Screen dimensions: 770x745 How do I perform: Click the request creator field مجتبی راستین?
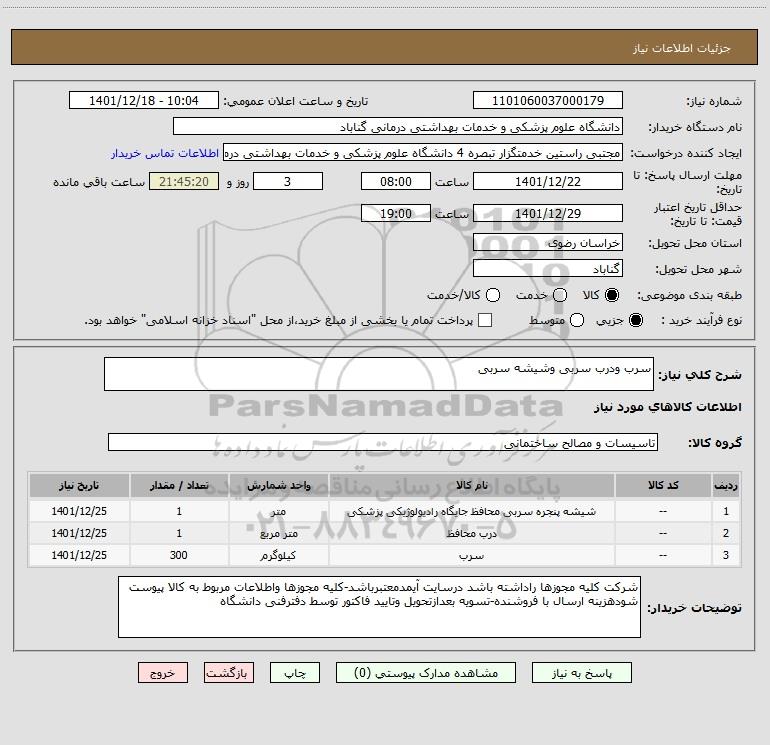coord(423,153)
